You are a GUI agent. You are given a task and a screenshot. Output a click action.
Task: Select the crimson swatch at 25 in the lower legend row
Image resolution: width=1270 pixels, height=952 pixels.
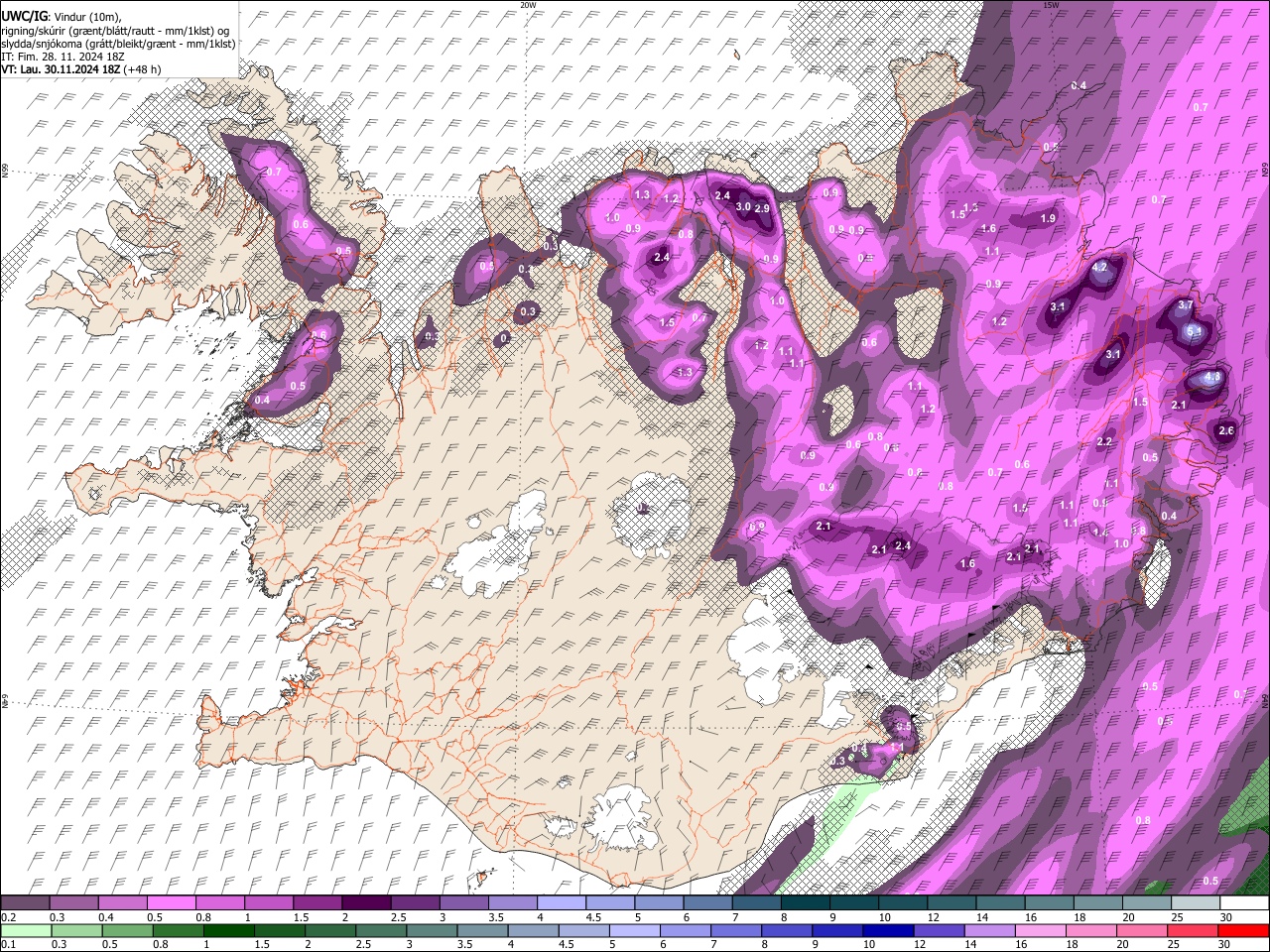pos(1193,931)
